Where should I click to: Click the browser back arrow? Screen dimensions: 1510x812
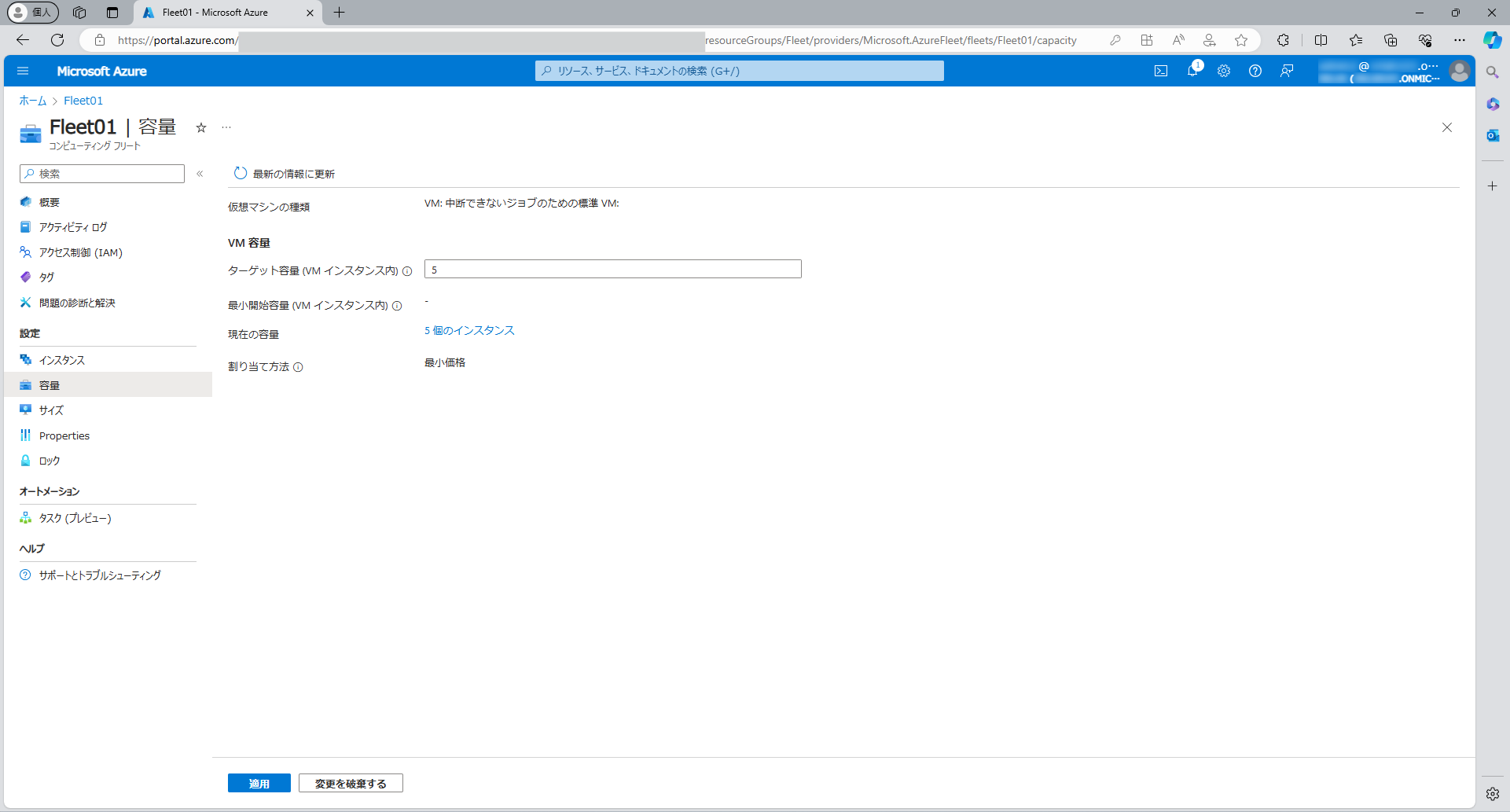[x=23, y=40]
